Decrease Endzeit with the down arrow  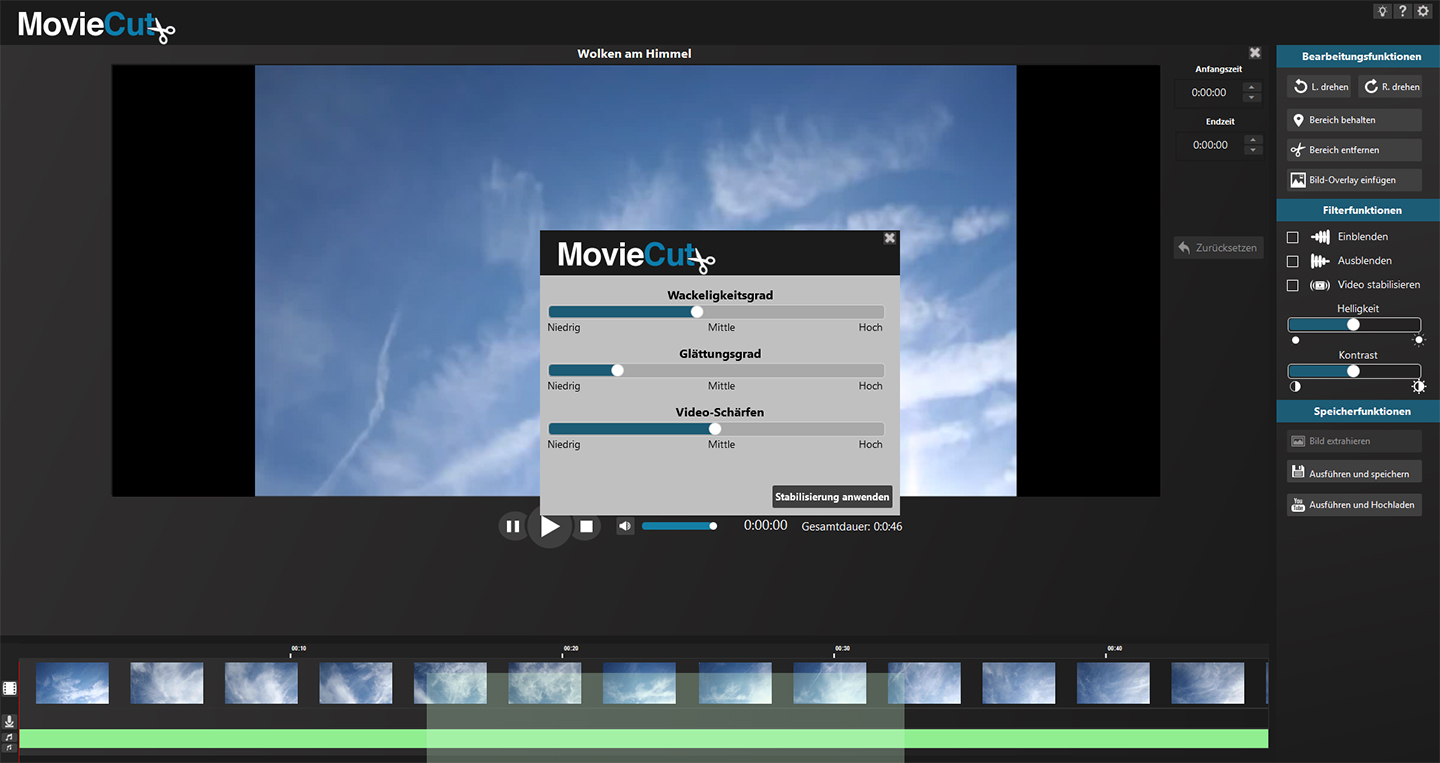(1252, 150)
